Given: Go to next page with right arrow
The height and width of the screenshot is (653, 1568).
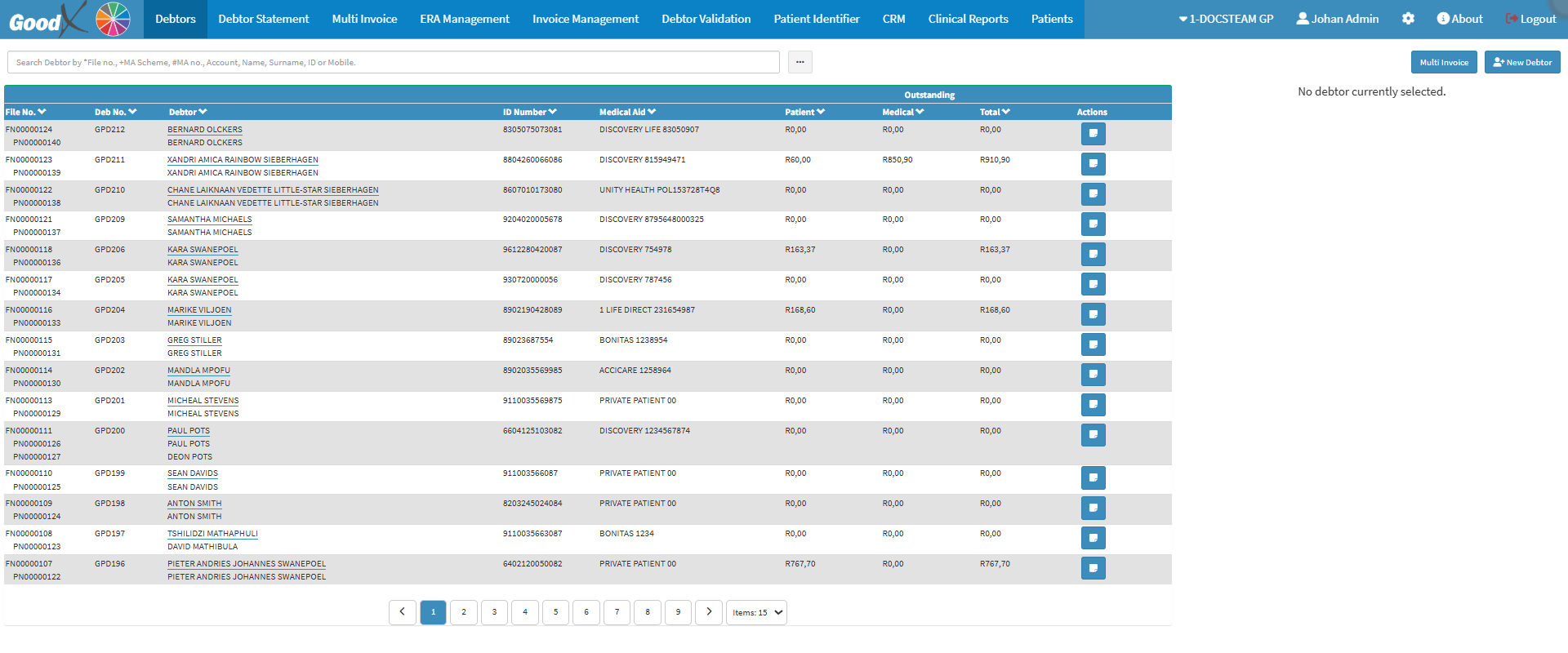Looking at the screenshot, I should 708,612.
